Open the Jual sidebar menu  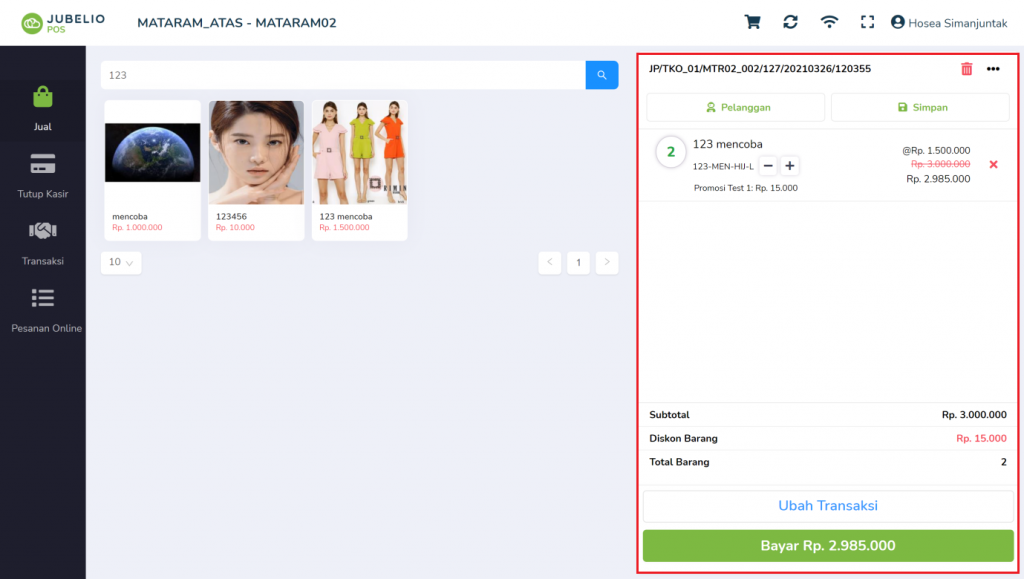pyautogui.click(x=42, y=109)
